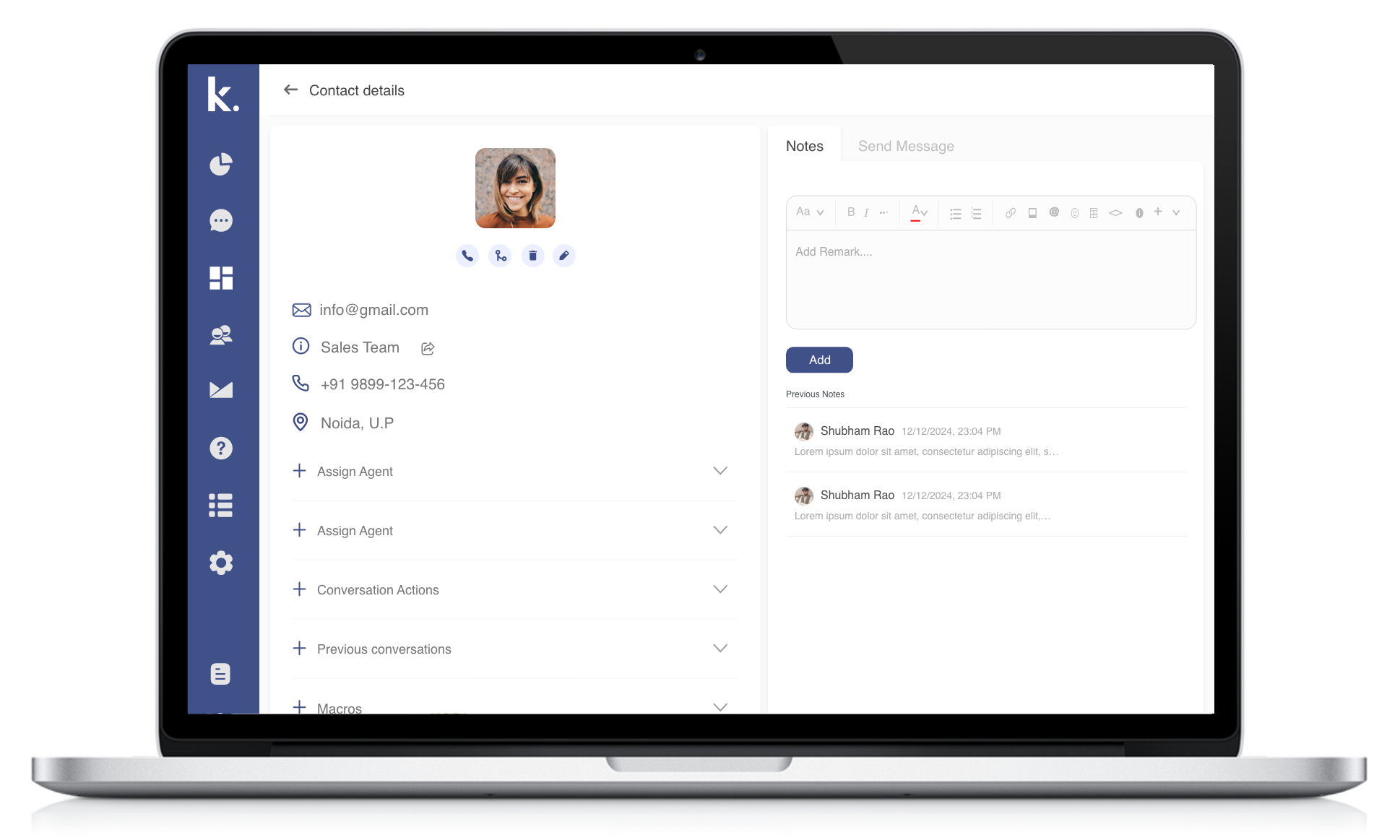Insert a link in the notes editor

pos(1011,212)
